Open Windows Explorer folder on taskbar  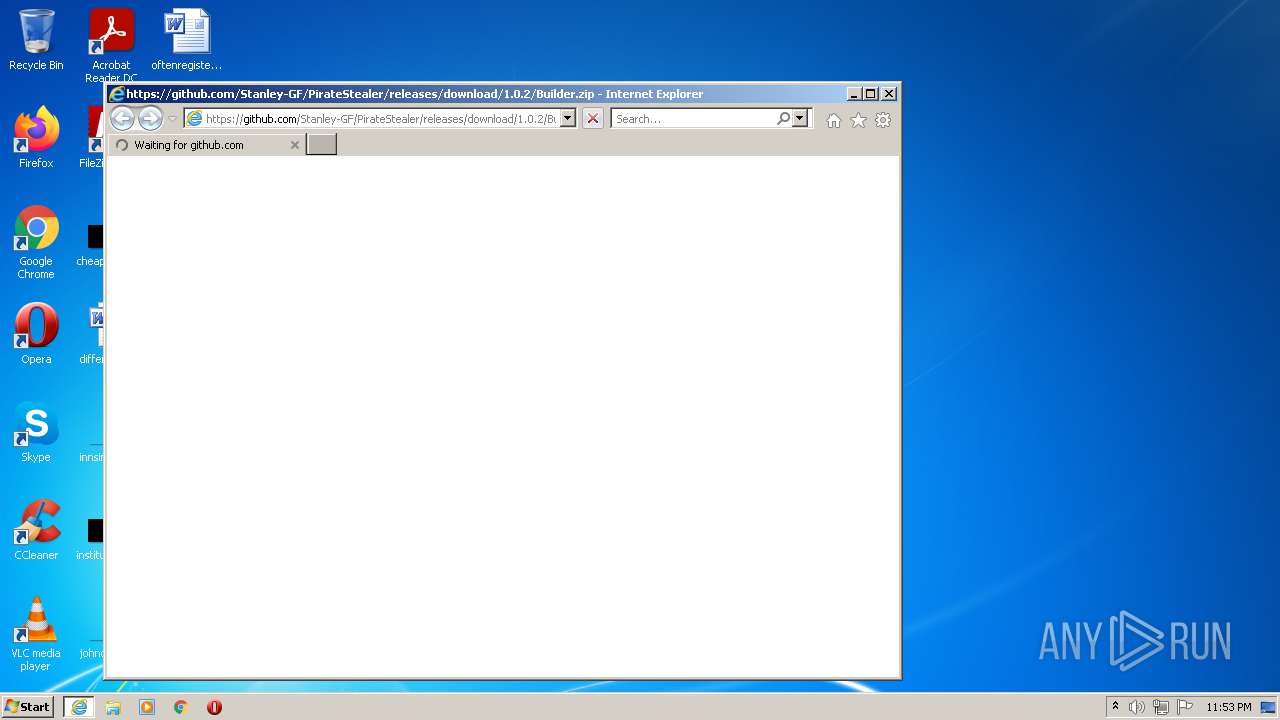(x=113, y=707)
